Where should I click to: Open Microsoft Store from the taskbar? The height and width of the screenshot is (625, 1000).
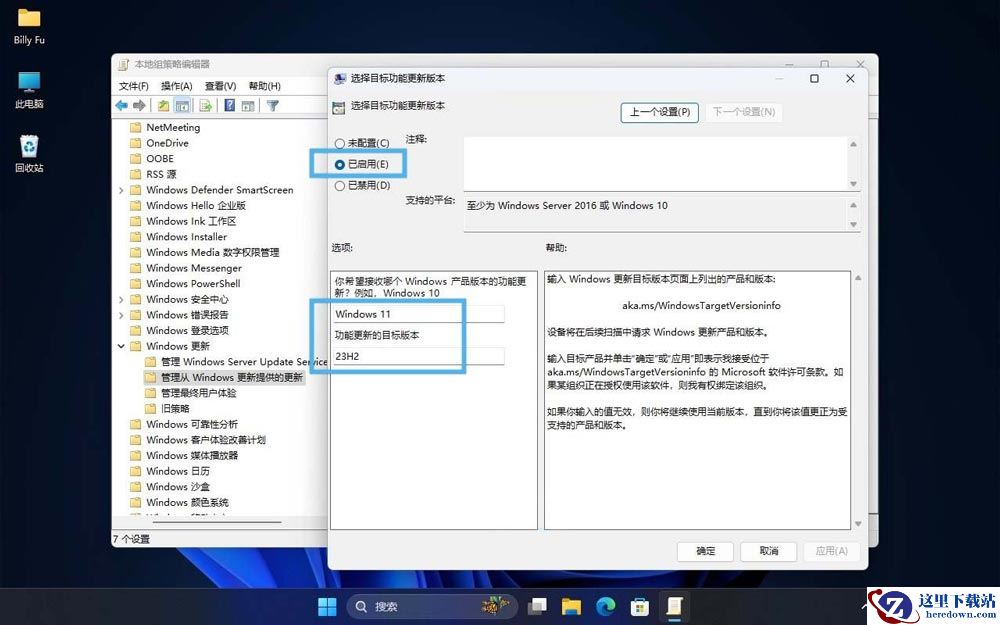tap(640, 606)
